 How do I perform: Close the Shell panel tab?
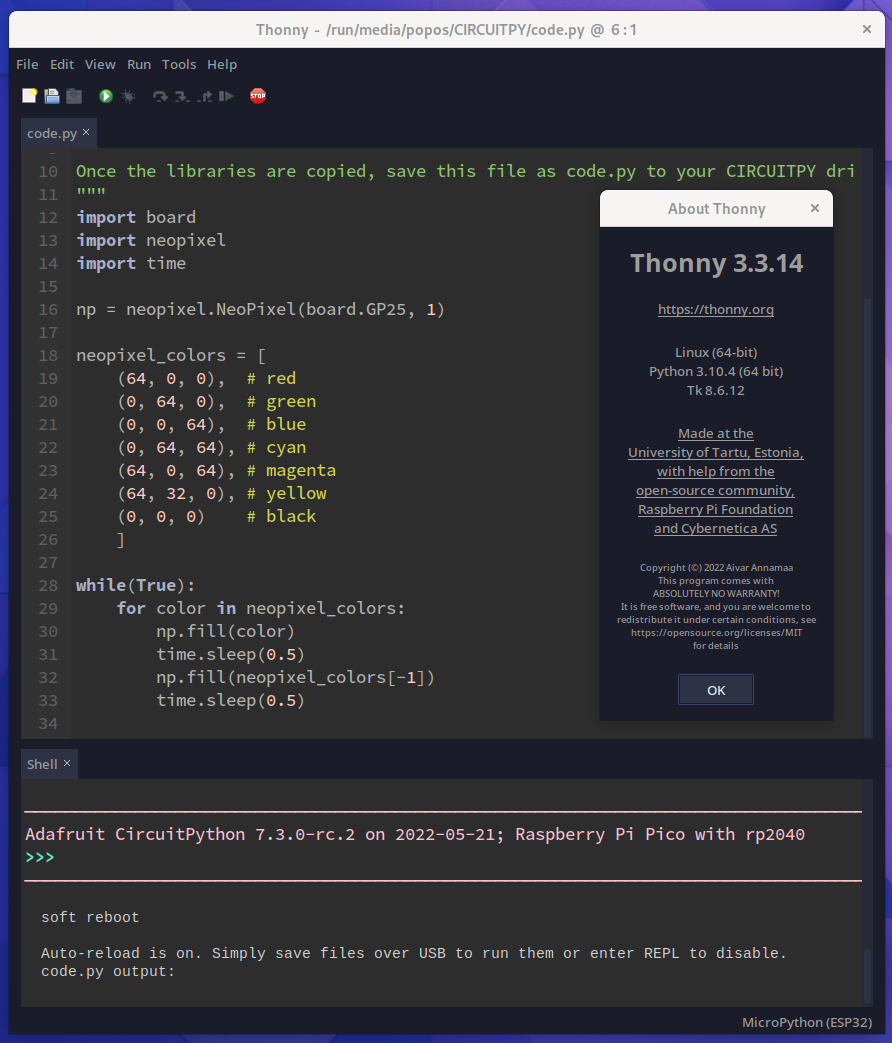tap(67, 763)
